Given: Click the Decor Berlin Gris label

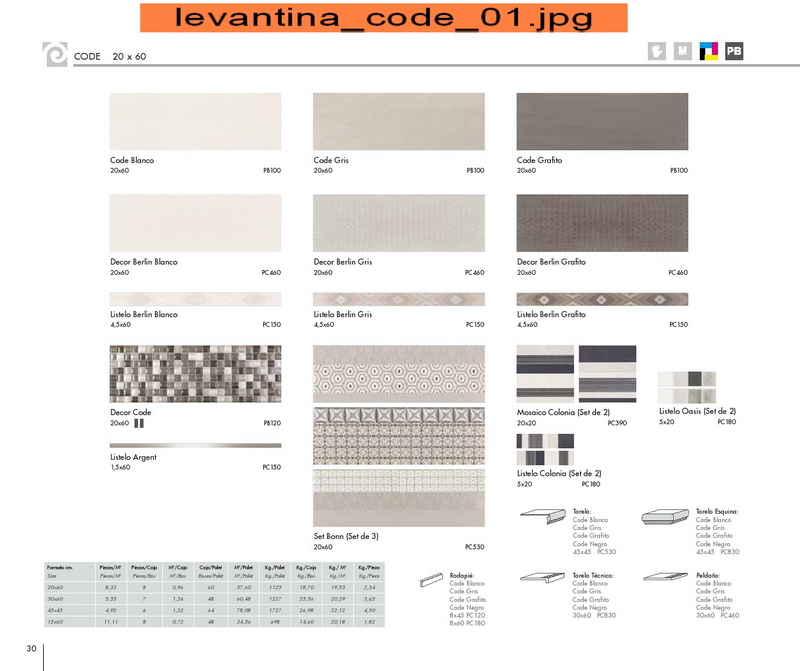Looking at the screenshot, I should [343, 262].
